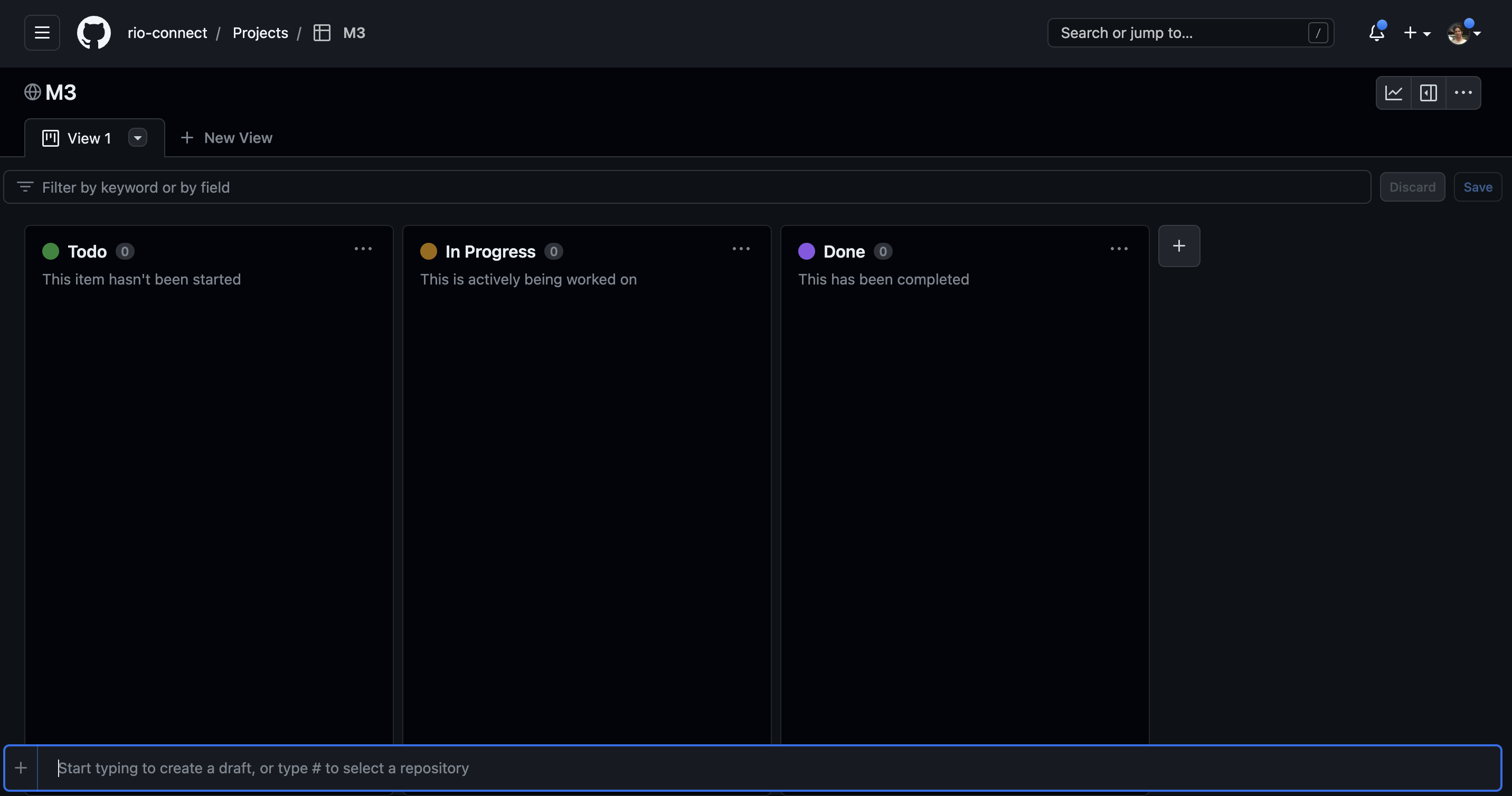Focus the create draft input field
The height and width of the screenshot is (796, 1512).
coord(769,768)
